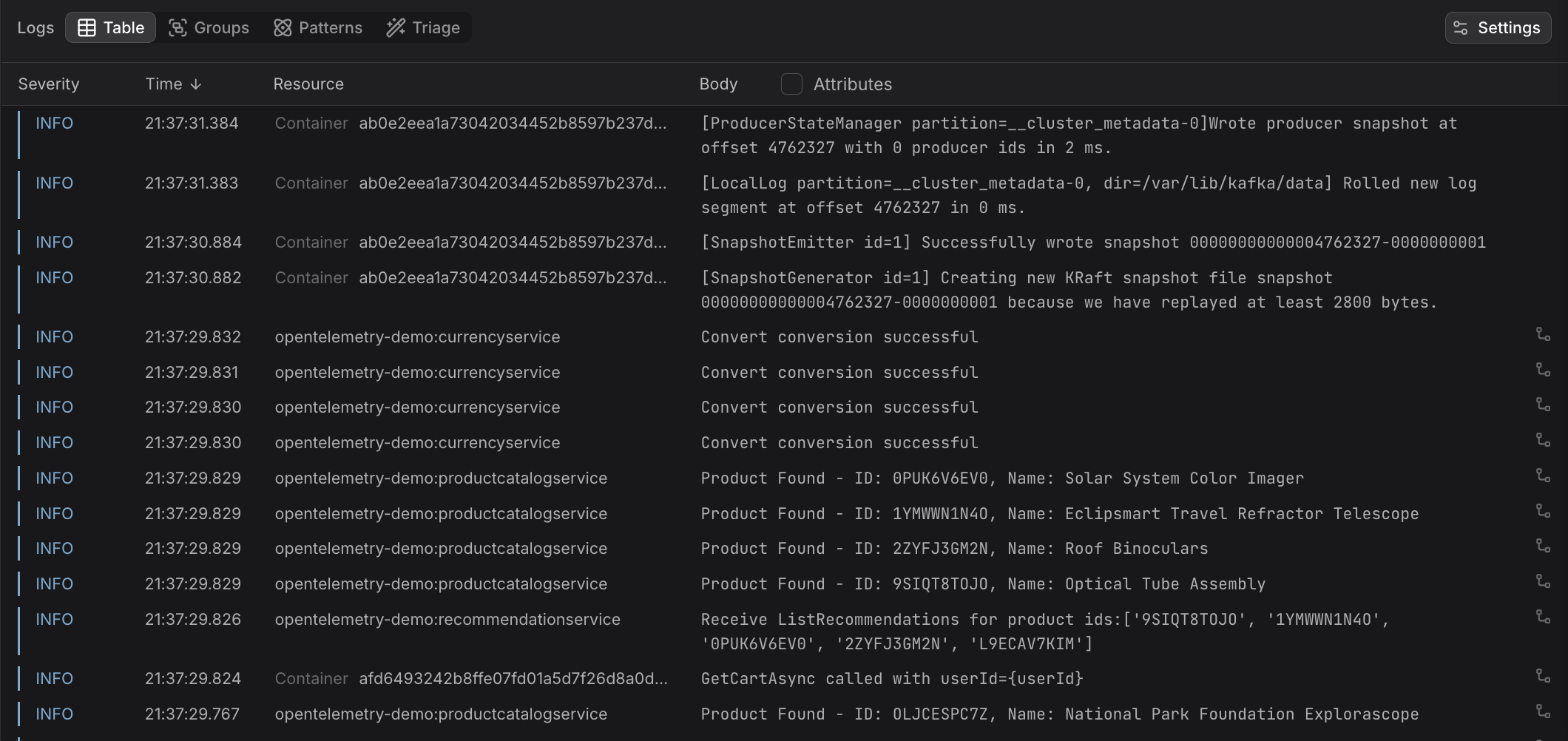Open trace link icon on first currencyservice row
This screenshot has width=1568, height=741.
[1544, 334]
